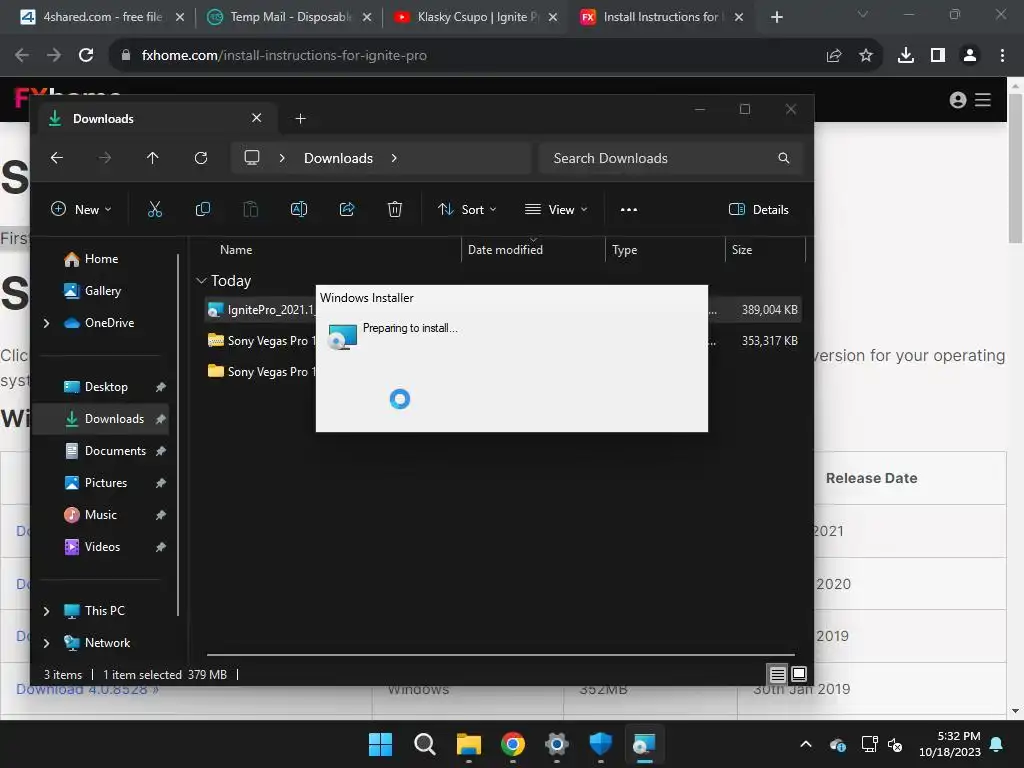This screenshot has height=768, width=1024.
Task: Switch to details list view icon
Action: click(777, 673)
